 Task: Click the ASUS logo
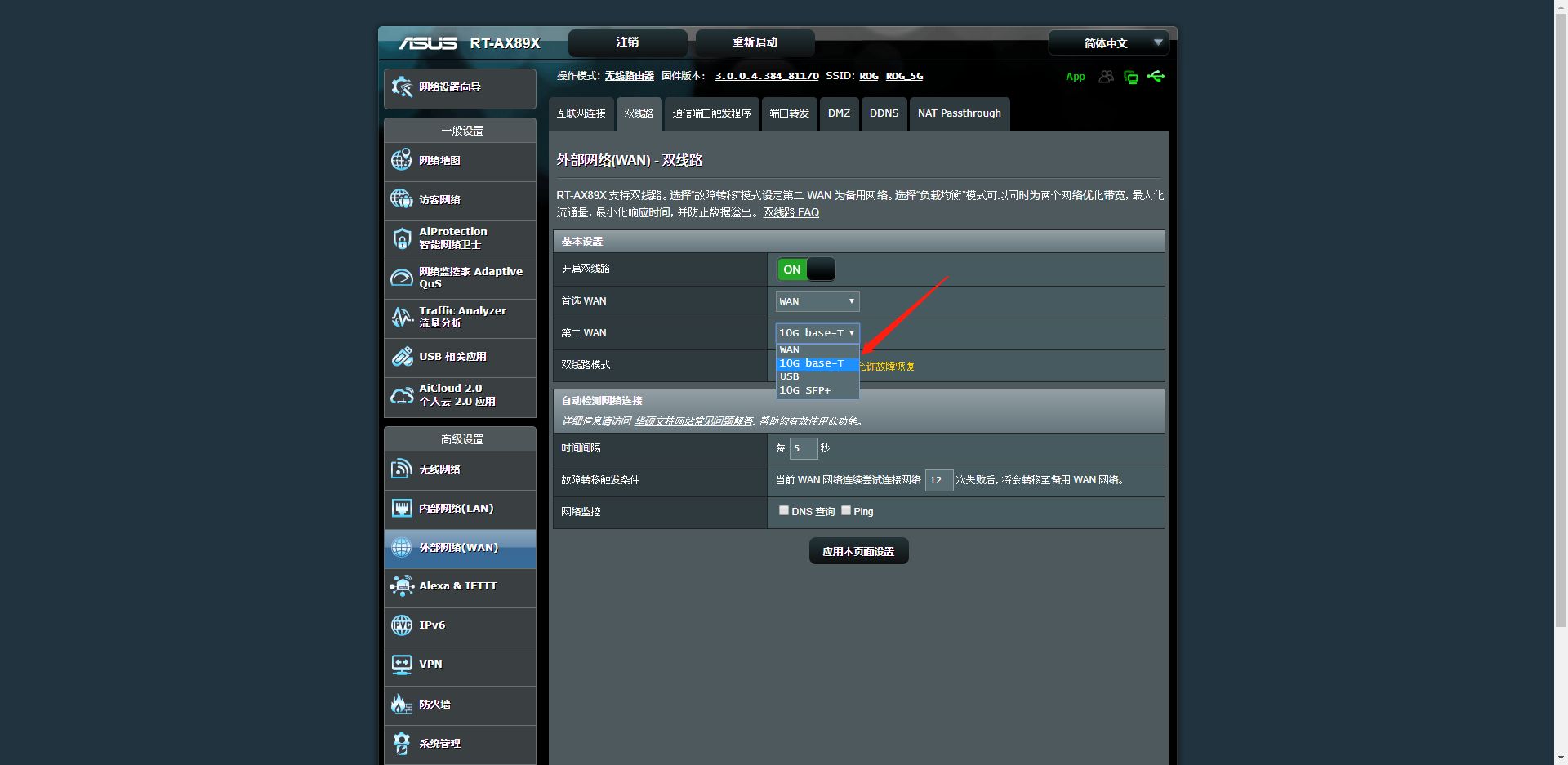pyautogui.click(x=427, y=43)
